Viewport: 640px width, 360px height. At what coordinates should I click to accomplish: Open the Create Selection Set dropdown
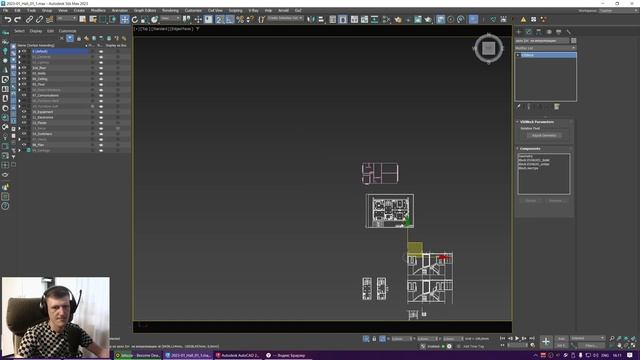click(x=285, y=18)
